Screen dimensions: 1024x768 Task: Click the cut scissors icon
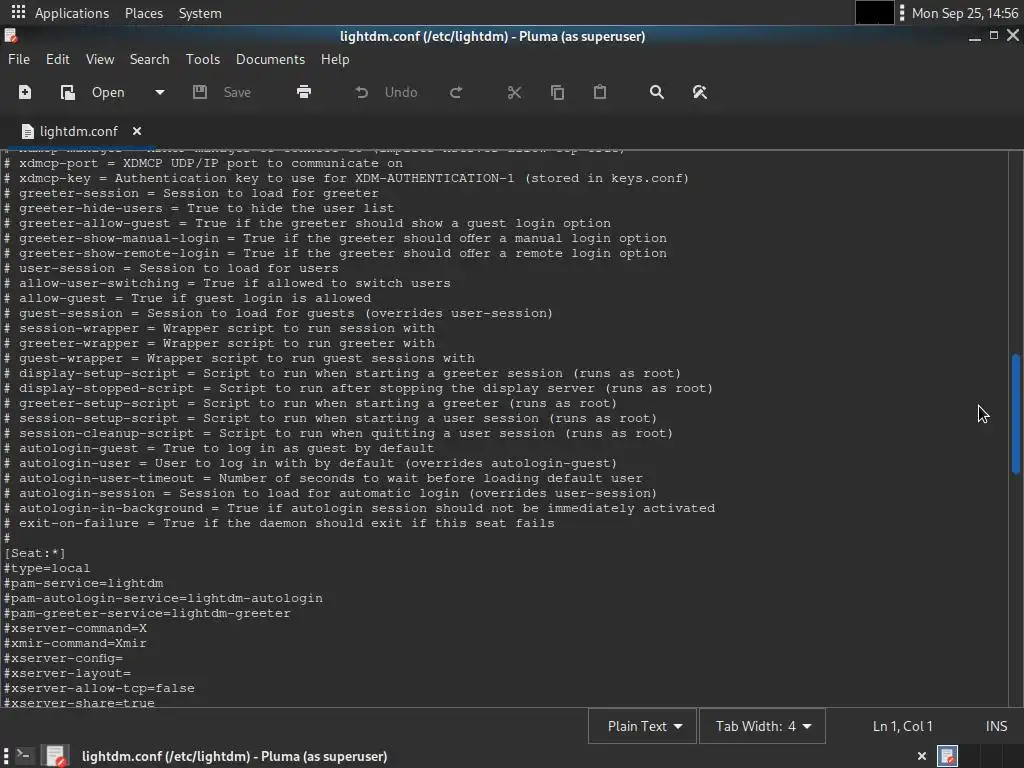click(x=515, y=92)
